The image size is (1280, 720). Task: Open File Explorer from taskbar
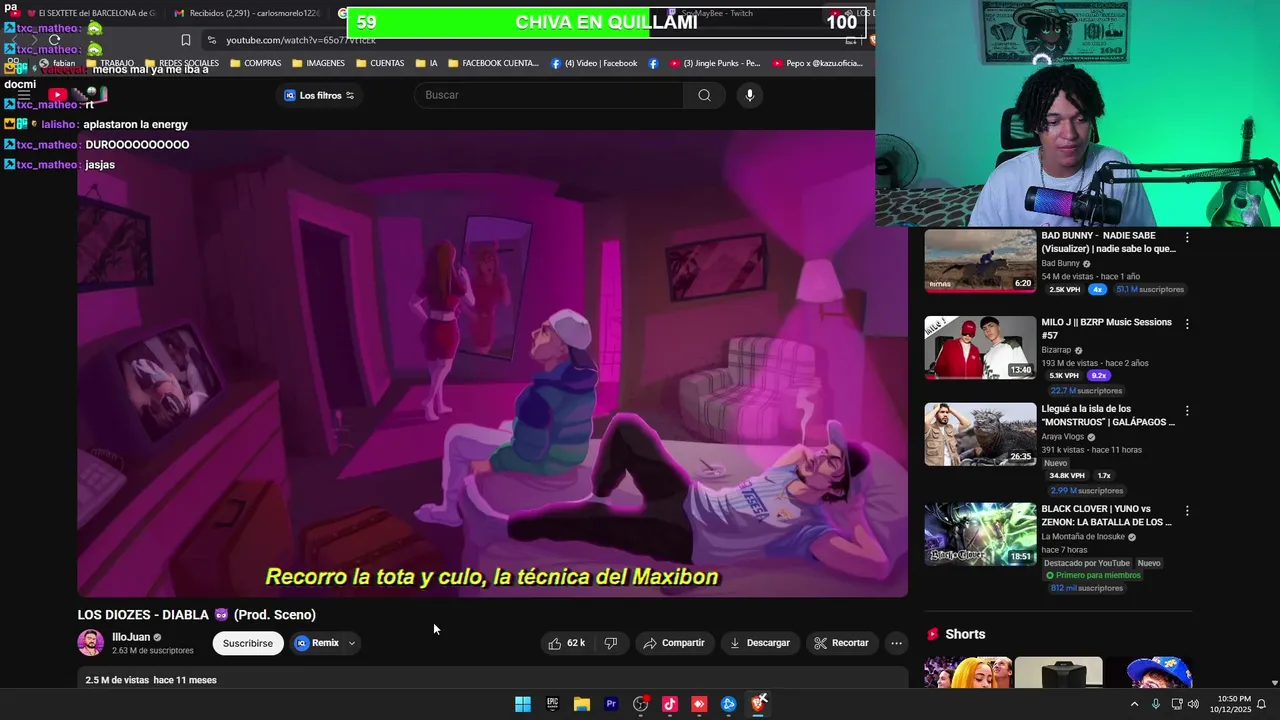tap(582, 704)
